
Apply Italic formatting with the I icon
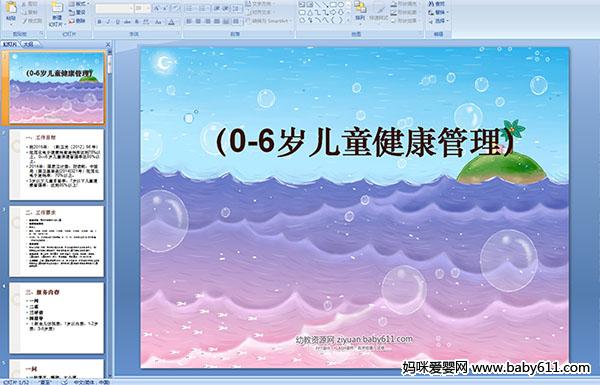pyautogui.click(x=108, y=22)
